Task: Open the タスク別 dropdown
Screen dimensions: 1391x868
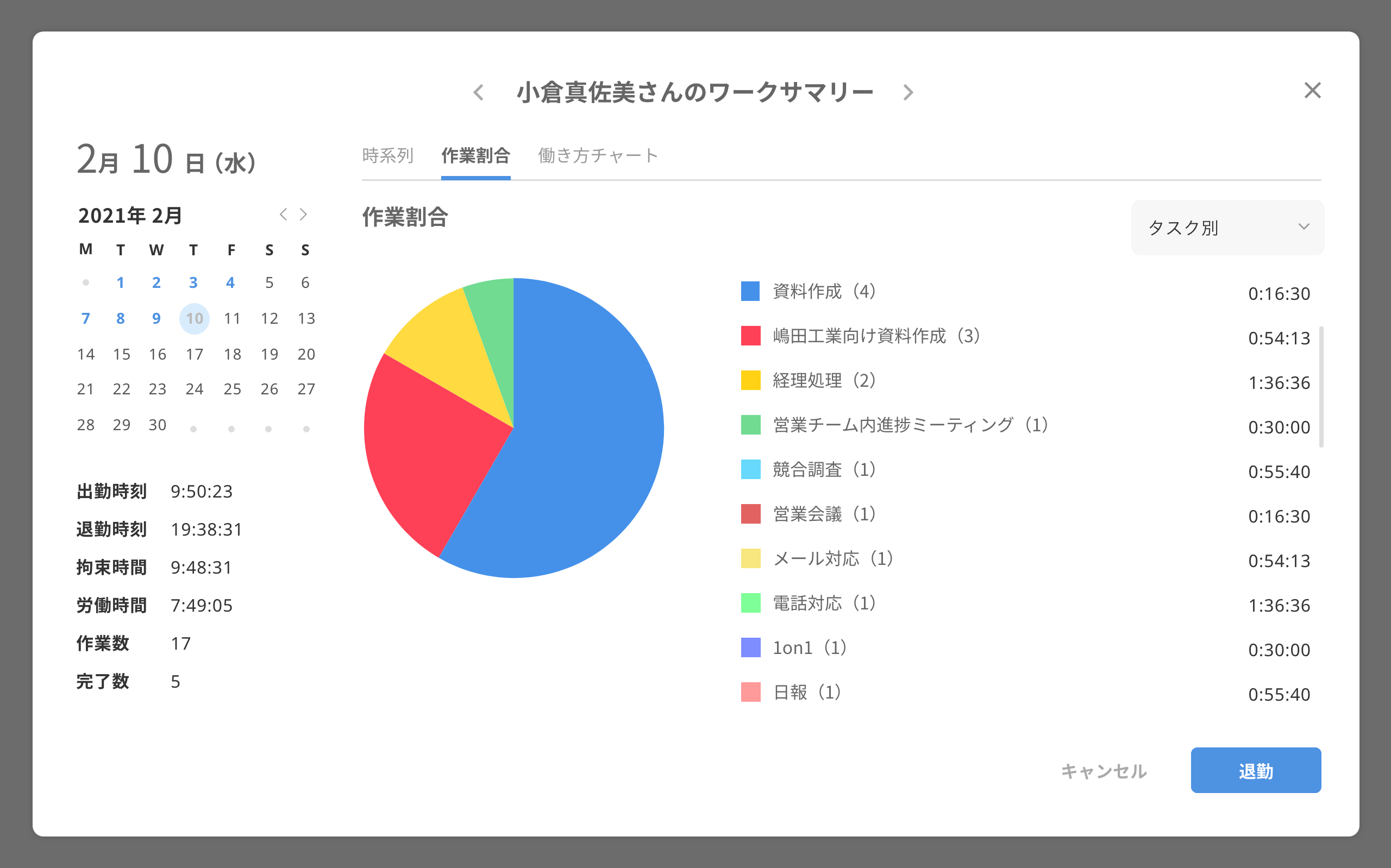Action: (x=1227, y=228)
